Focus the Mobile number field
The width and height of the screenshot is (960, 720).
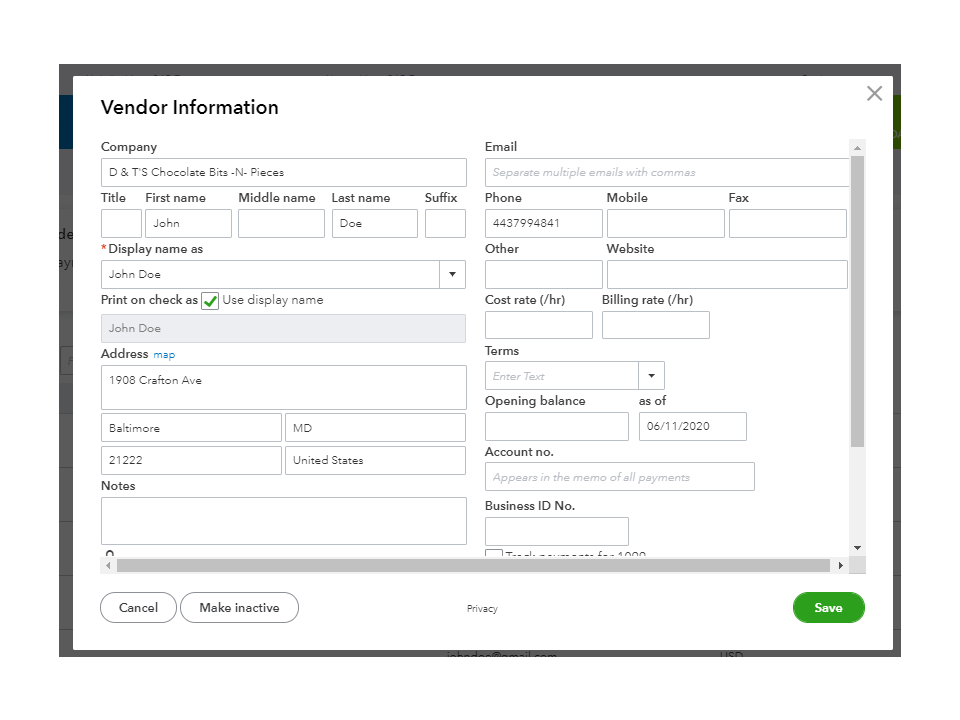pos(666,223)
